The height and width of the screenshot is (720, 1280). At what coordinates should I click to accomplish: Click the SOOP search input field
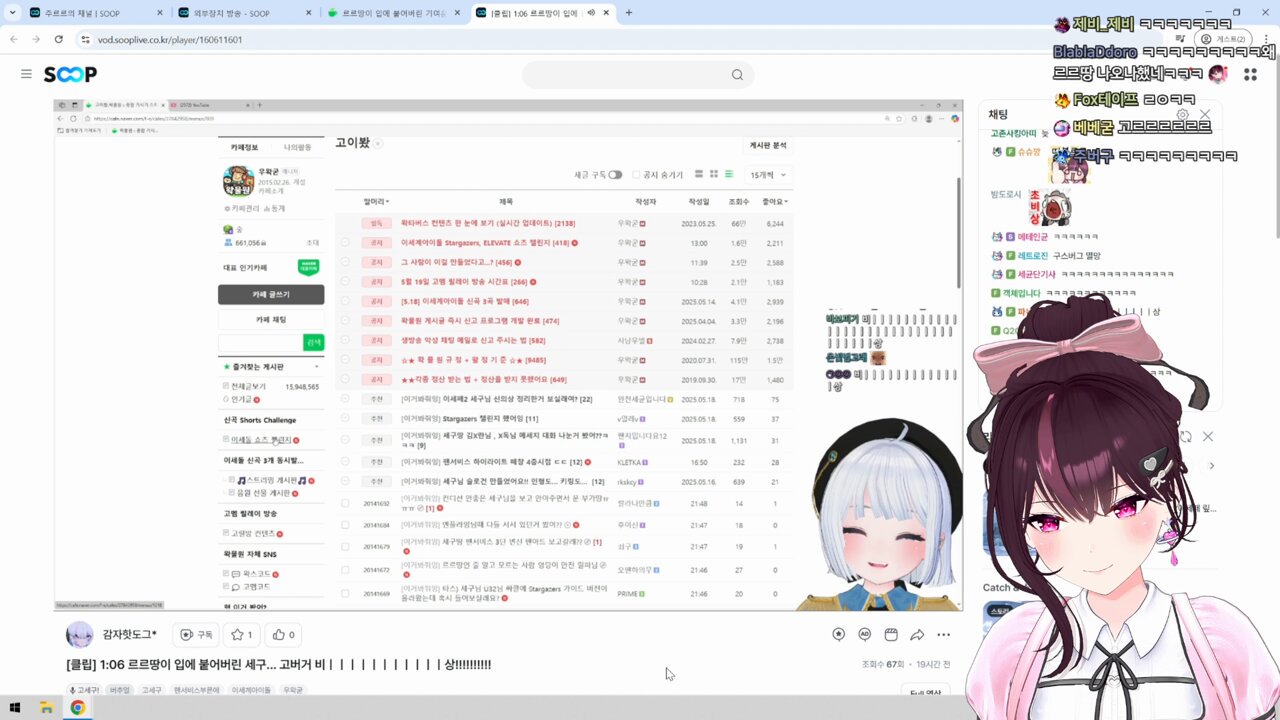pos(625,74)
